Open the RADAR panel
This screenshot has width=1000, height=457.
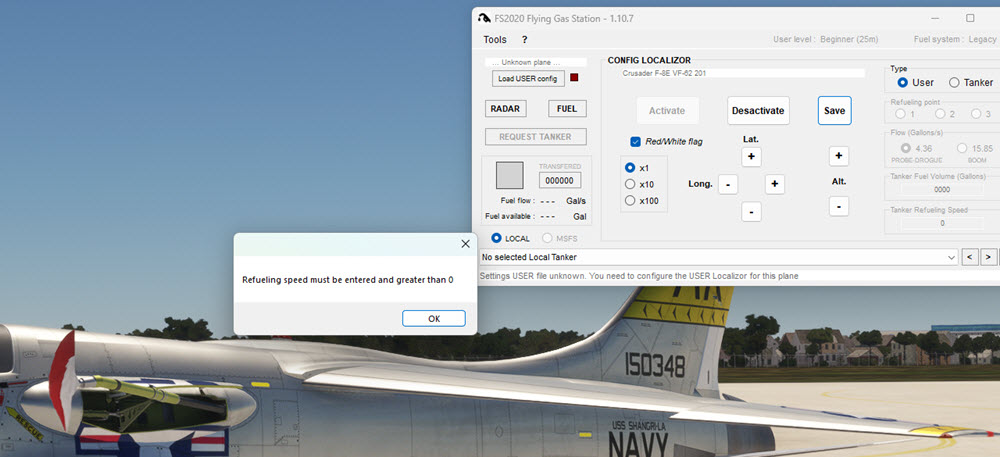click(505, 109)
